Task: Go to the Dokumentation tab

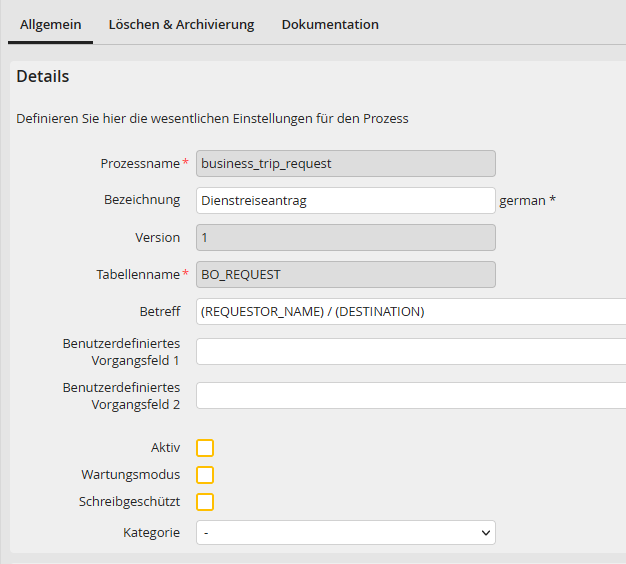Action: [x=330, y=24]
